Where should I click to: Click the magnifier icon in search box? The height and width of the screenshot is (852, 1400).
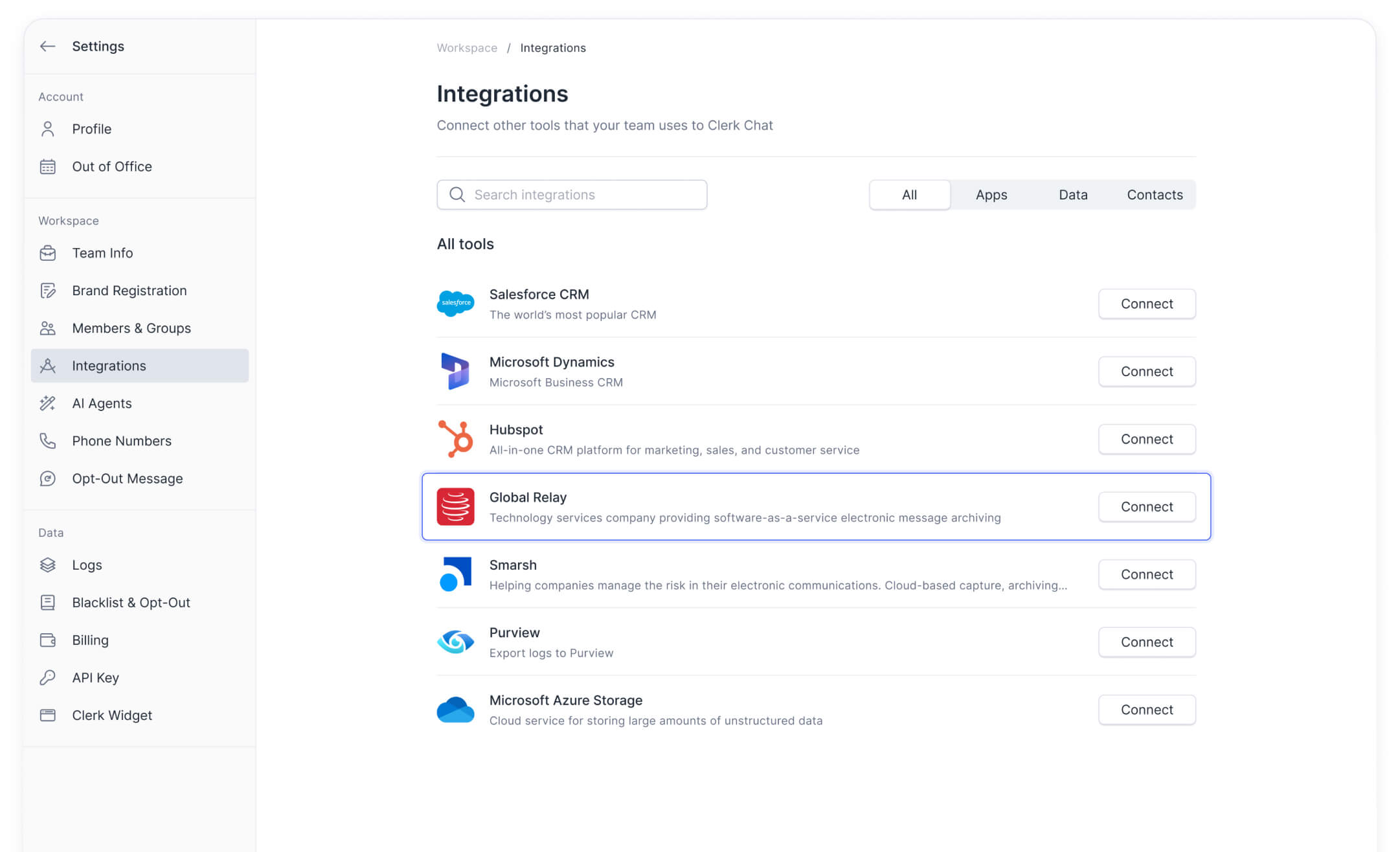point(457,195)
